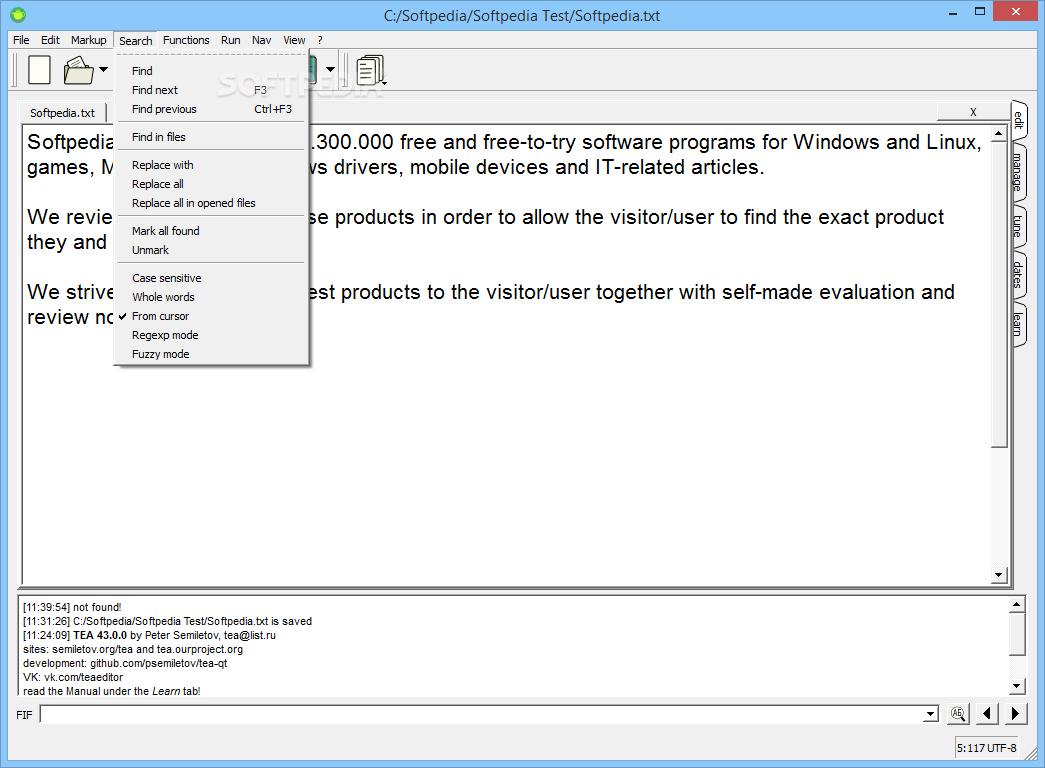Click the 'not found!' log entry

tap(72, 607)
